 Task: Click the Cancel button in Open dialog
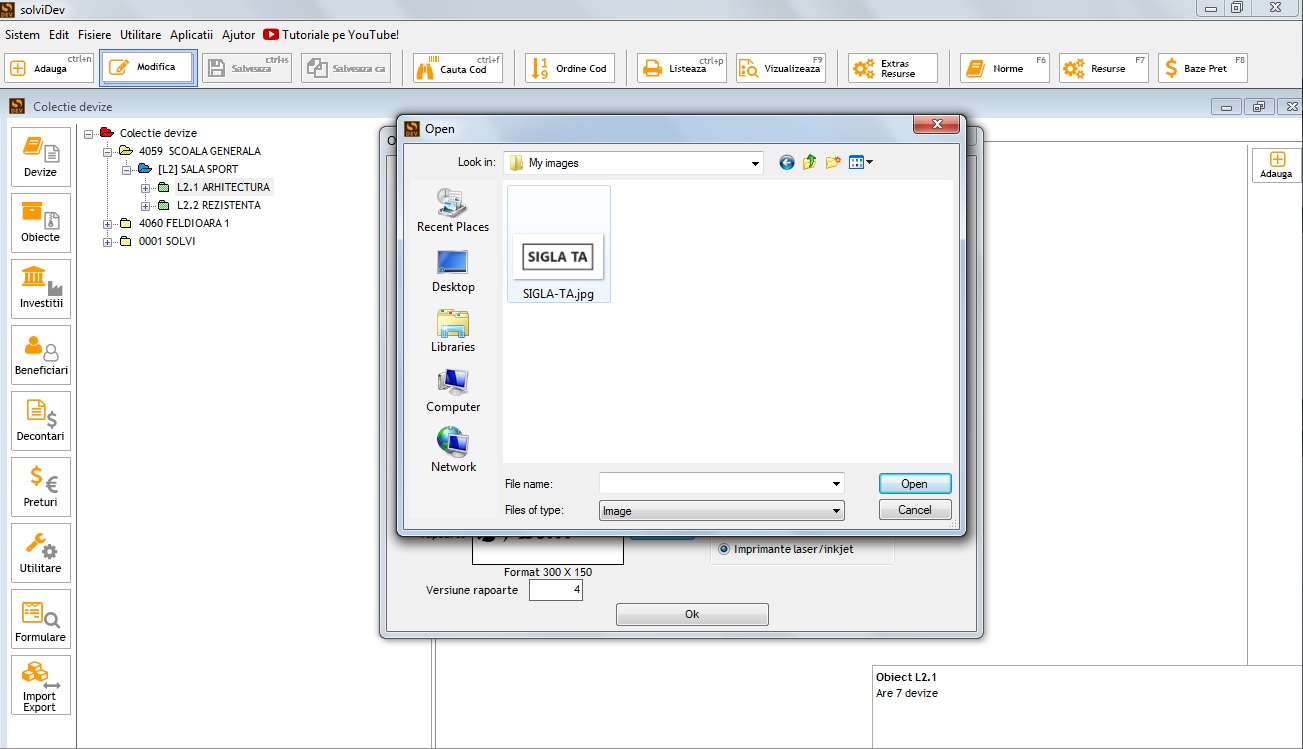coord(914,510)
